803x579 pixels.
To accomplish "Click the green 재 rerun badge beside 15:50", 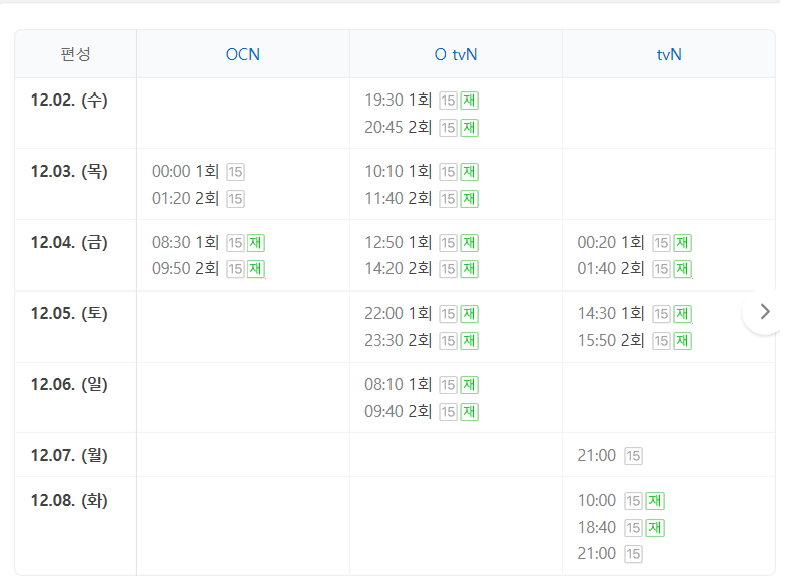I will pyautogui.click(x=682, y=341).
